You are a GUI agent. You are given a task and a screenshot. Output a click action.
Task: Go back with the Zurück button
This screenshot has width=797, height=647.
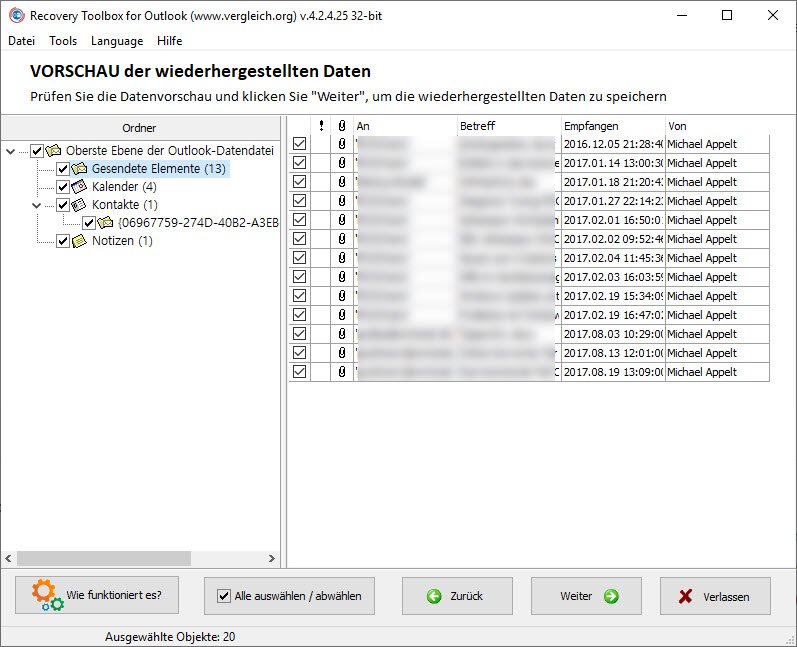pyautogui.click(x=457, y=596)
